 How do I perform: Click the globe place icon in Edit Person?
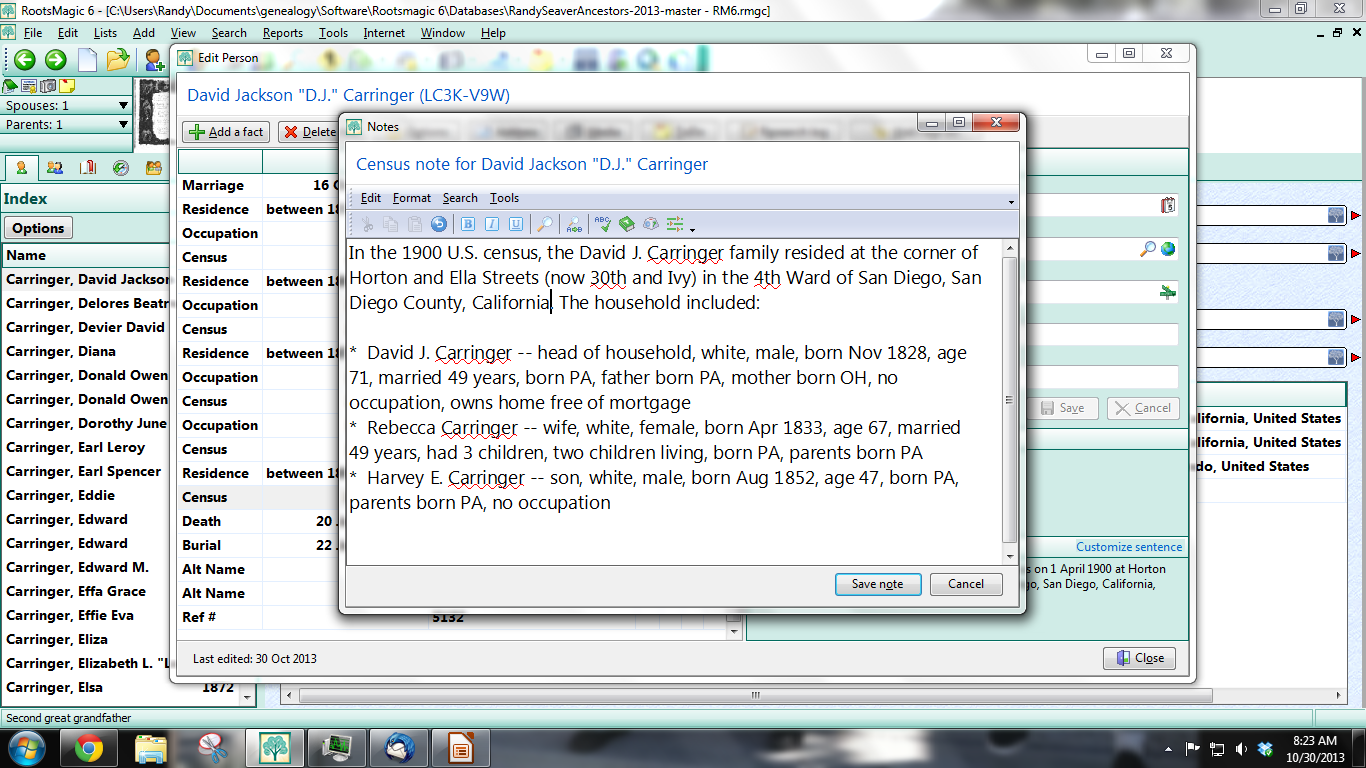[x=1168, y=249]
